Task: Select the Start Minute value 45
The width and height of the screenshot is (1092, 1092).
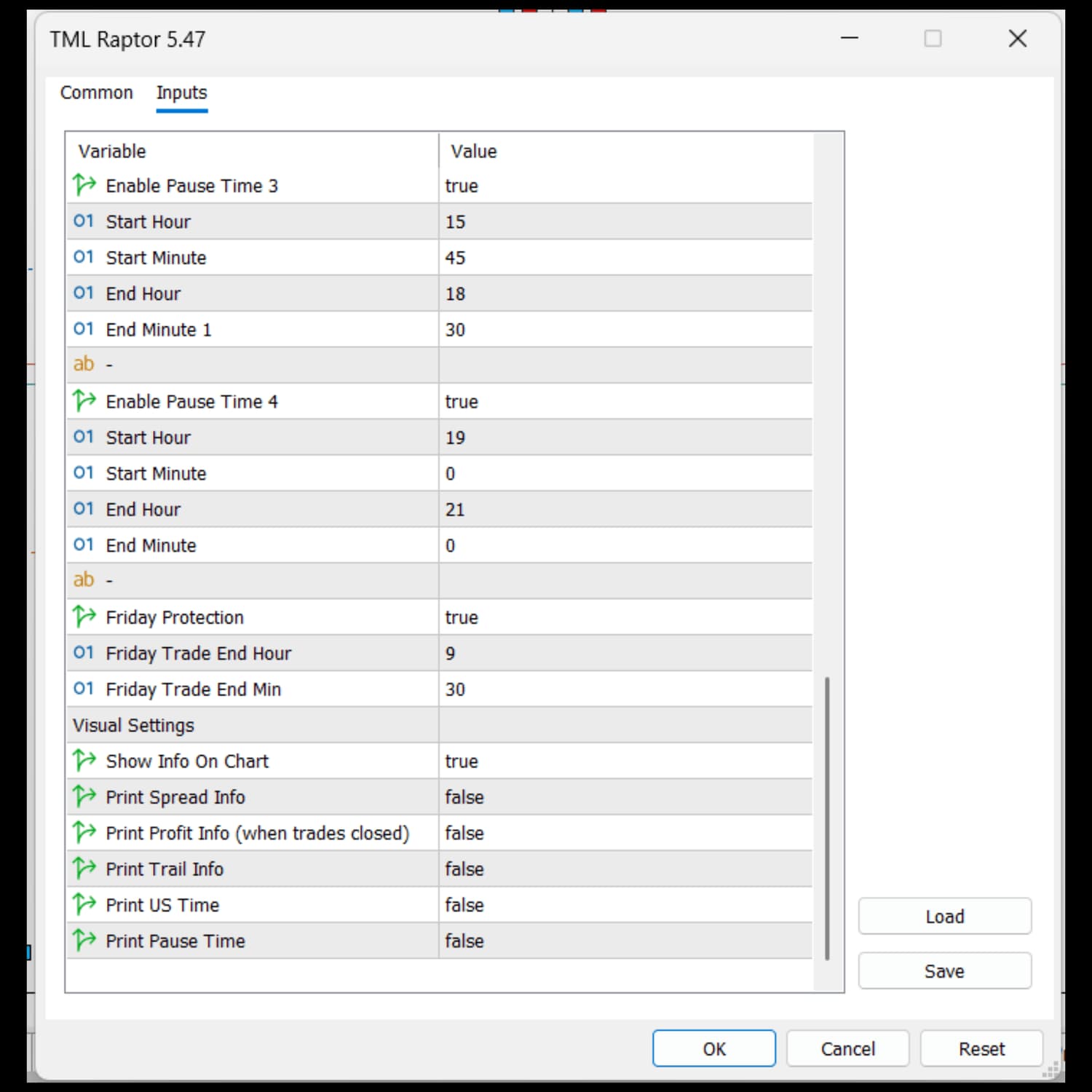Action: pos(455,258)
